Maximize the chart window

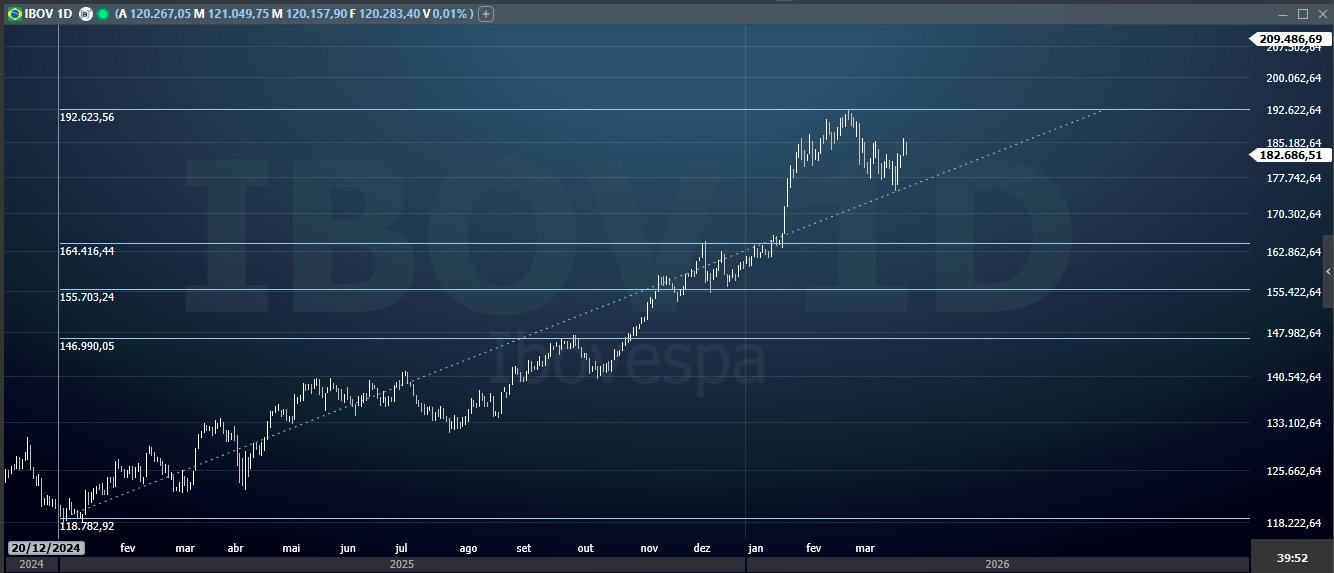click(1303, 14)
